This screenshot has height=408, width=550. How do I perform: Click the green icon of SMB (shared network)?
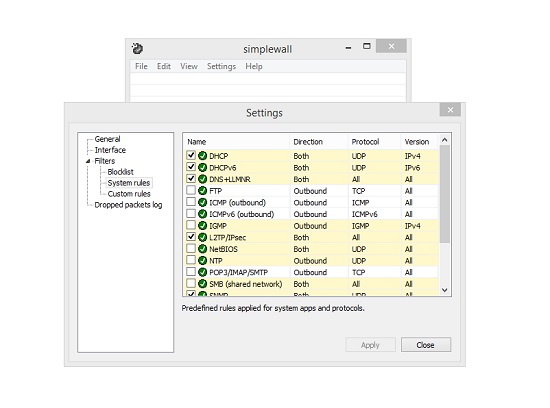coord(202,284)
